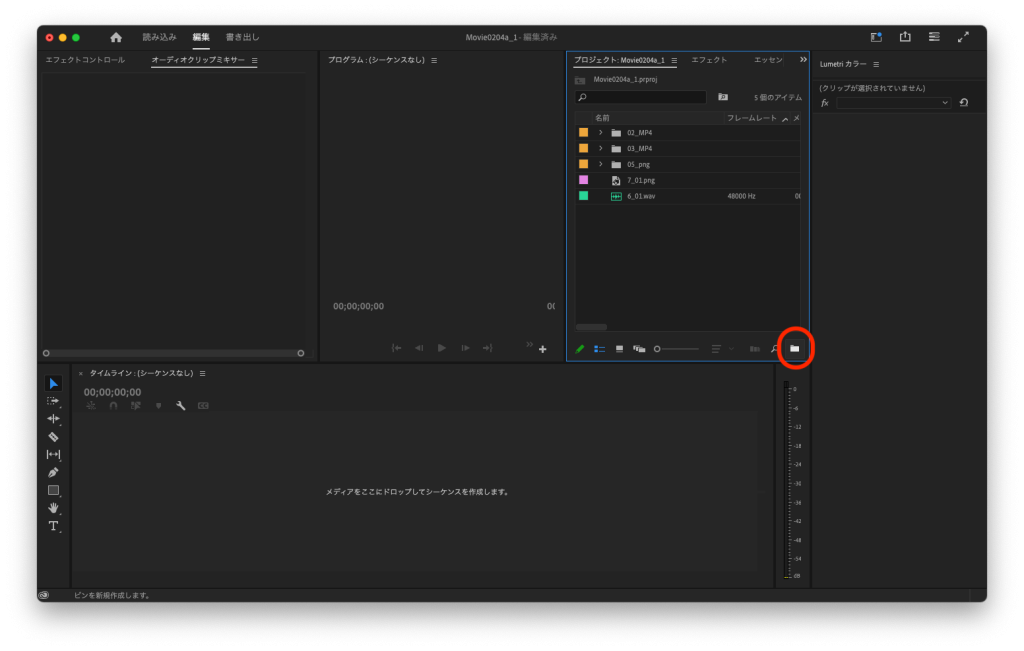Select the Razor tool

click(53, 437)
